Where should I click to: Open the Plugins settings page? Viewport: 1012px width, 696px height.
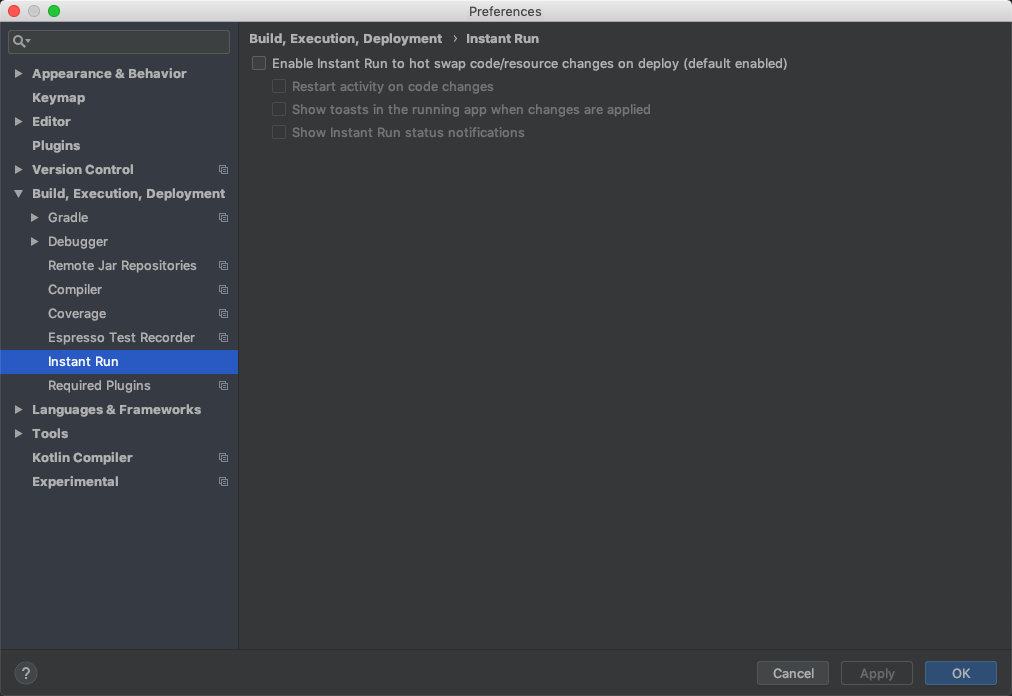tap(56, 145)
